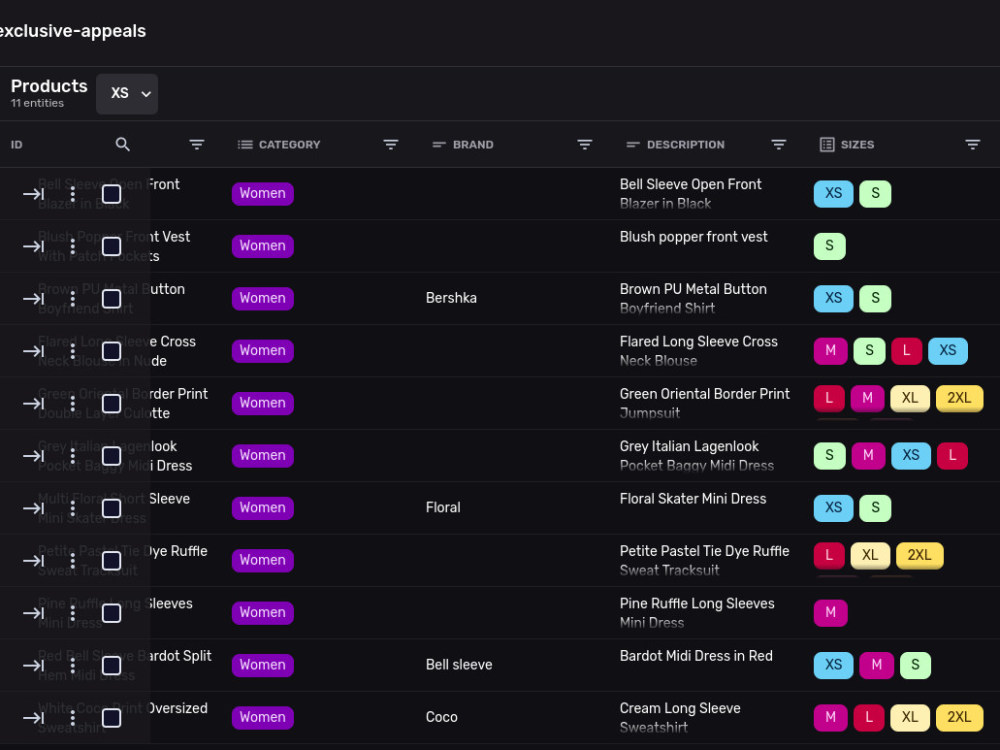
Task: Open Petite Pastel Tie Dye row arrow
Action: click(x=33, y=561)
